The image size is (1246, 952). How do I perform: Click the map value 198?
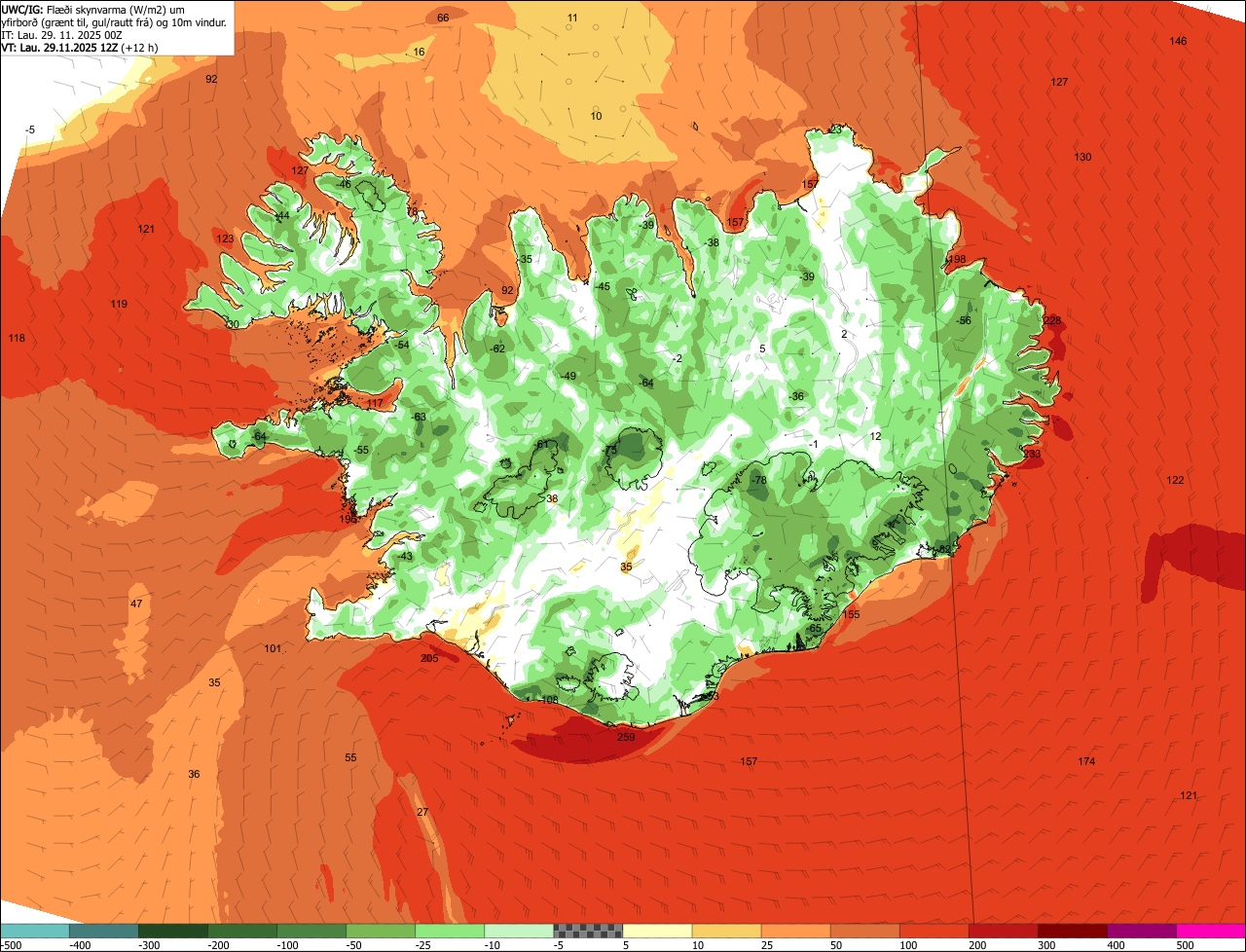(x=957, y=259)
